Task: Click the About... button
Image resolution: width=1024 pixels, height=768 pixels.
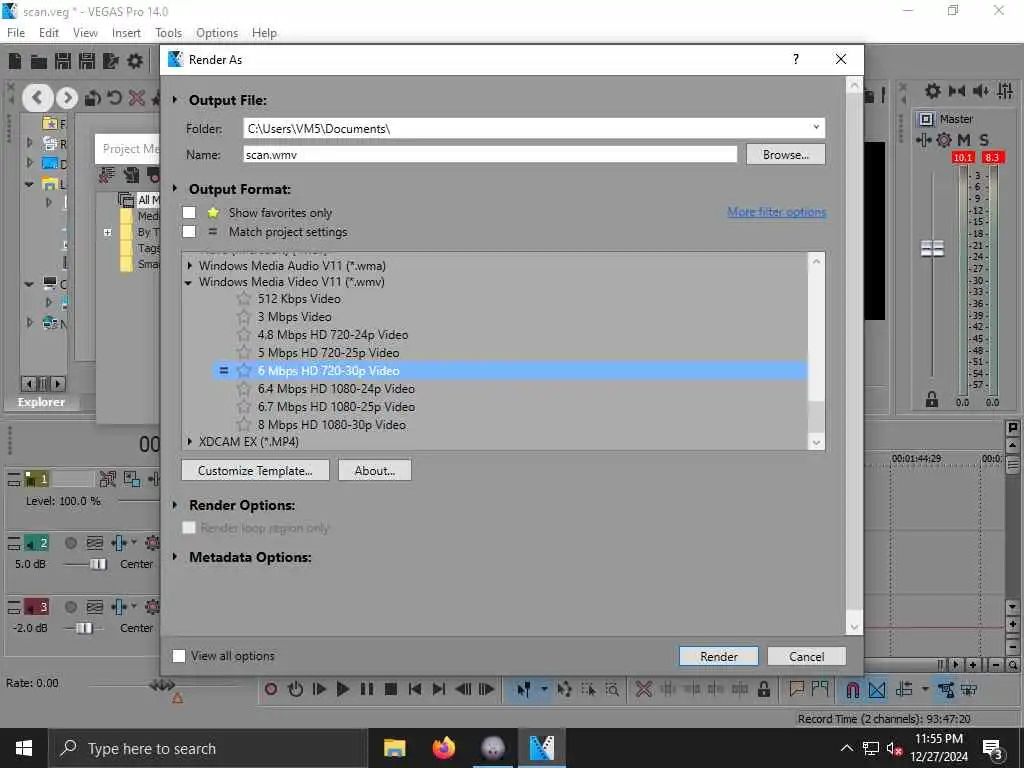Action: (375, 470)
